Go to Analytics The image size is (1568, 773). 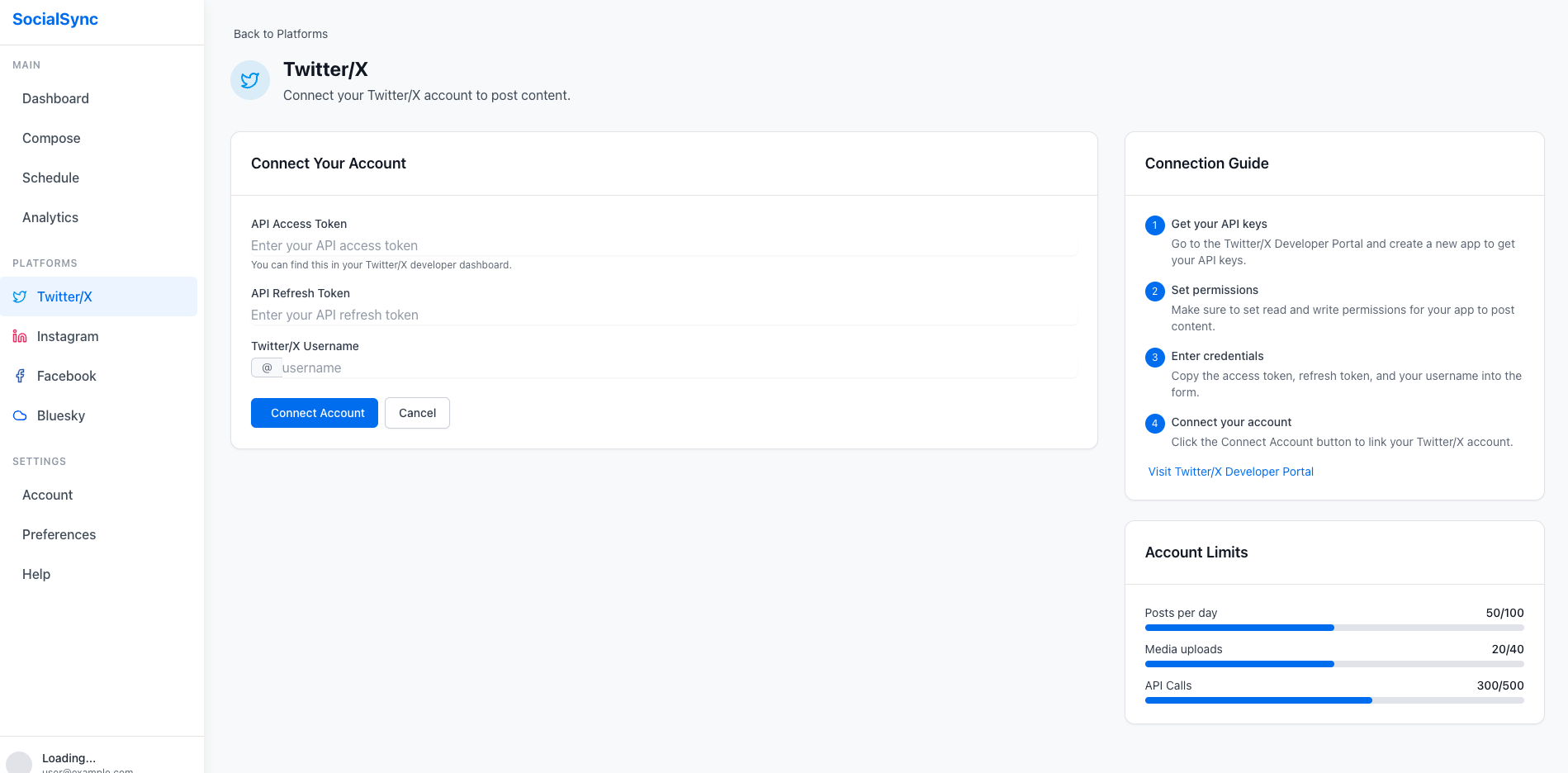[50, 217]
